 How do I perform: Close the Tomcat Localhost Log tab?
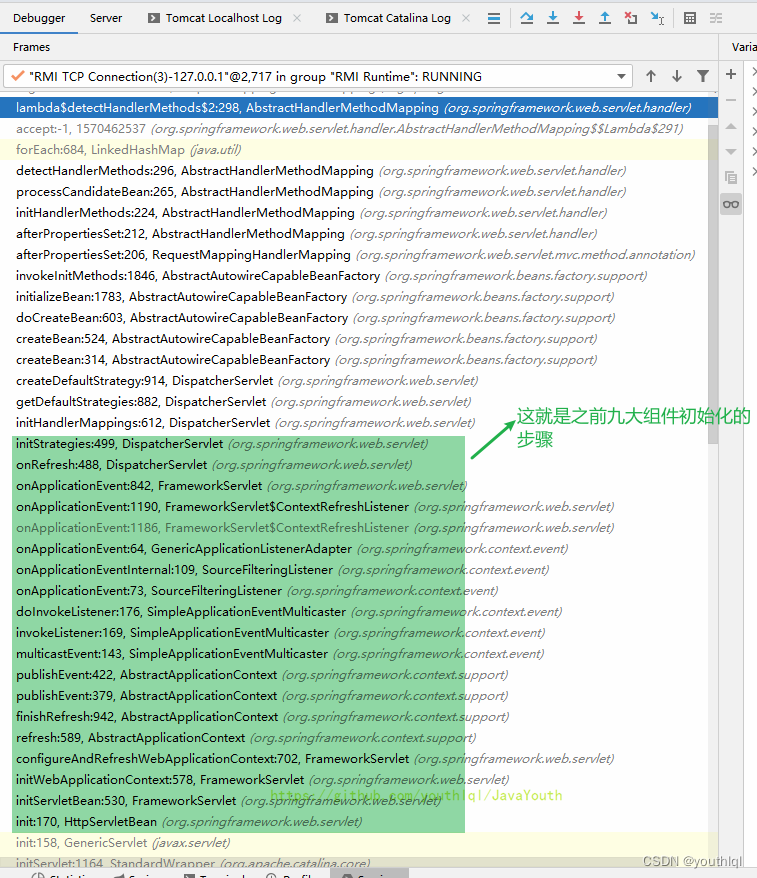tap(297, 18)
